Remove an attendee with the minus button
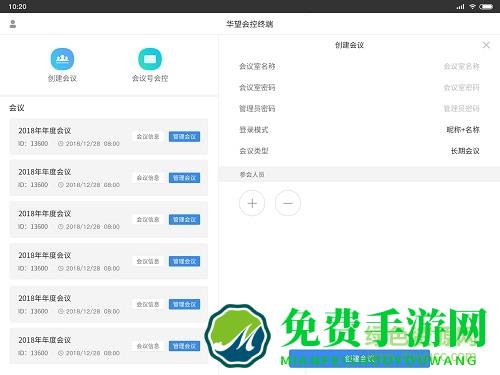500x375 pixels. point(288,203)
